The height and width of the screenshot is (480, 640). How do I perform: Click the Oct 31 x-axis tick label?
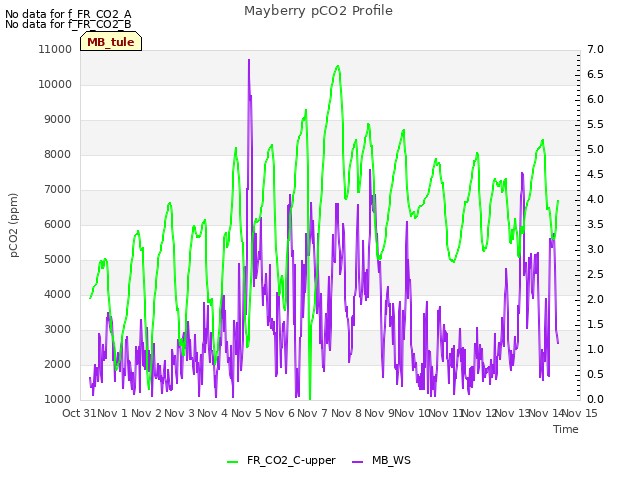point(79,413)
